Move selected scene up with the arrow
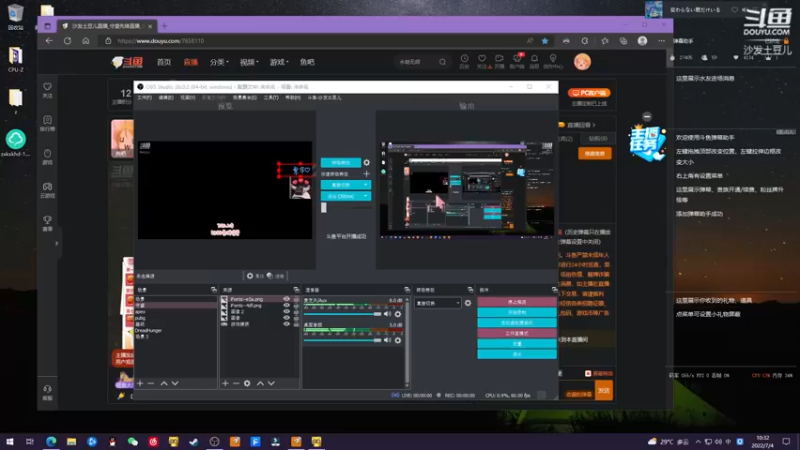 click(x=164, y=383)
